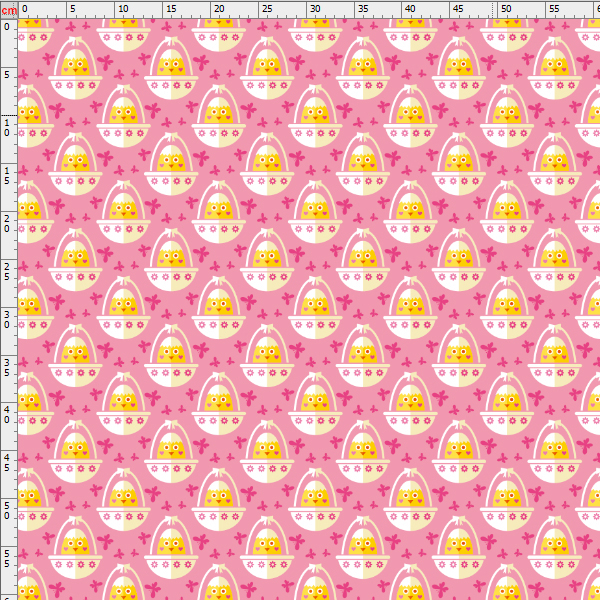The height and width of the screenshot is (600, 600).
Task: Click the 50 mark on the vertical ruler
Action: pos(7,511)
